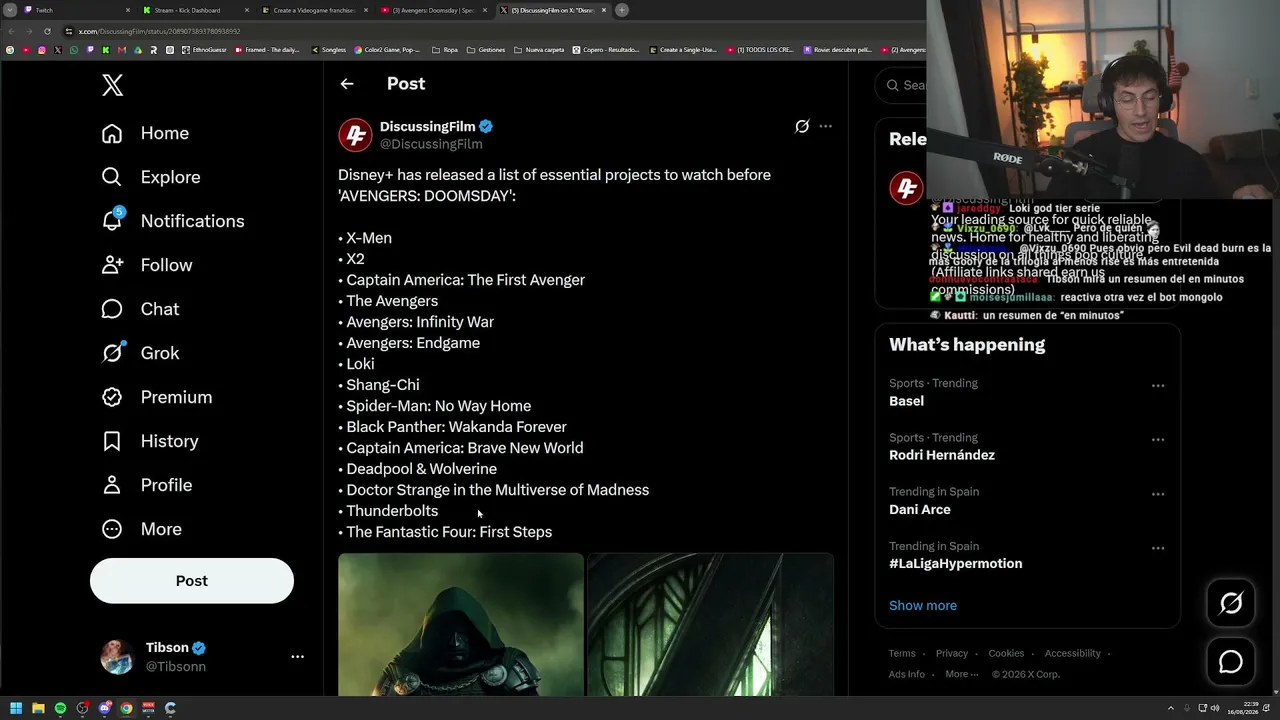The height and width of the screenshot is (720, 1280).
Task: Open the Terms footer link
Action: coord(902,653)
